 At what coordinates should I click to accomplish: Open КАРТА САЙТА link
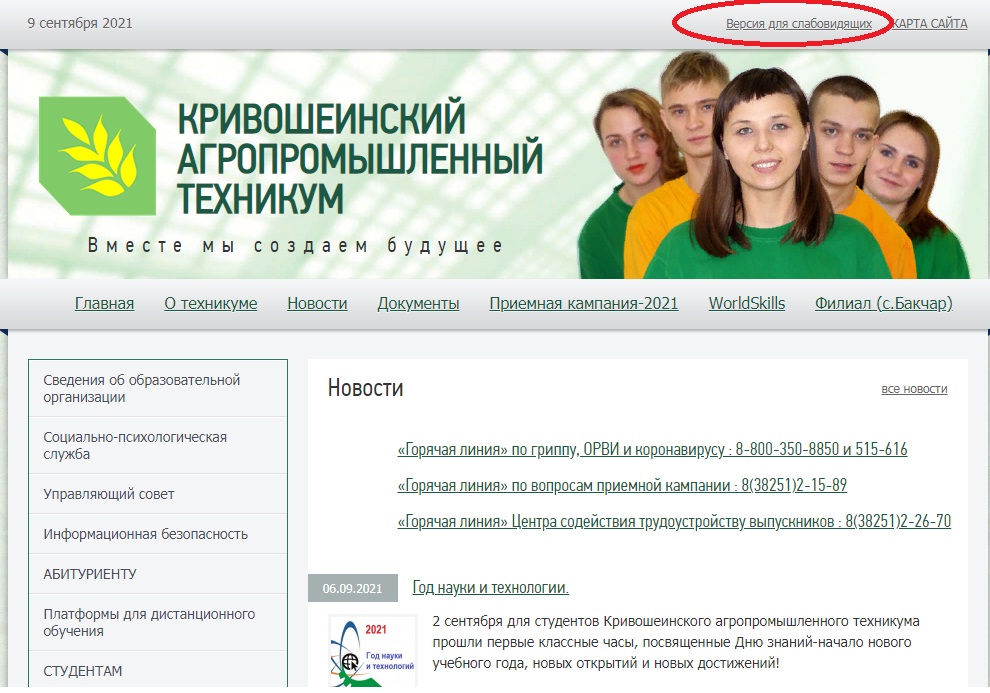pyautogui.click(x=929, y=23)
